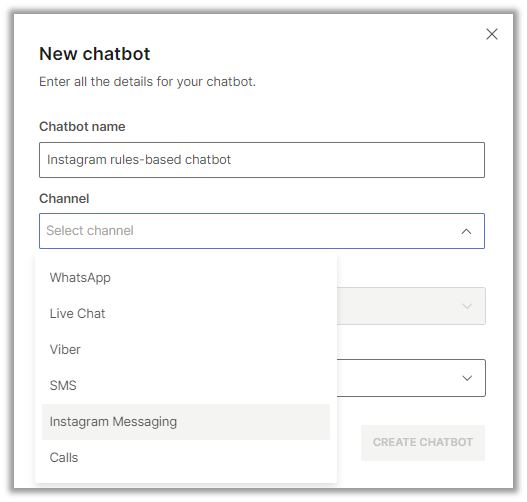
Task: Click the New chatbot heading
Action: (94, 54)
